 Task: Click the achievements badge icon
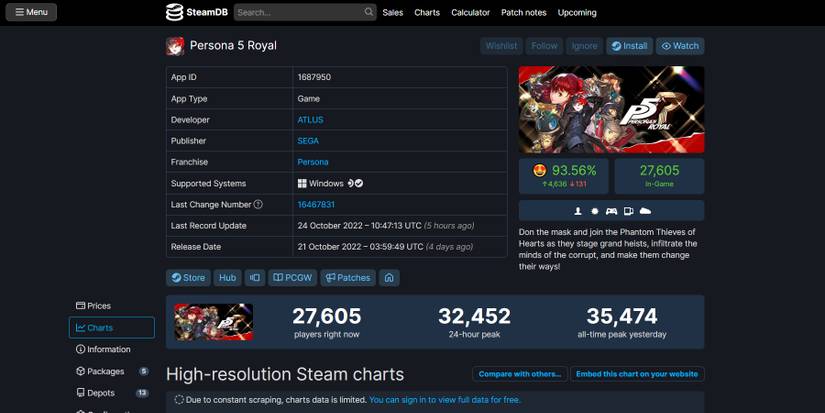595,211
